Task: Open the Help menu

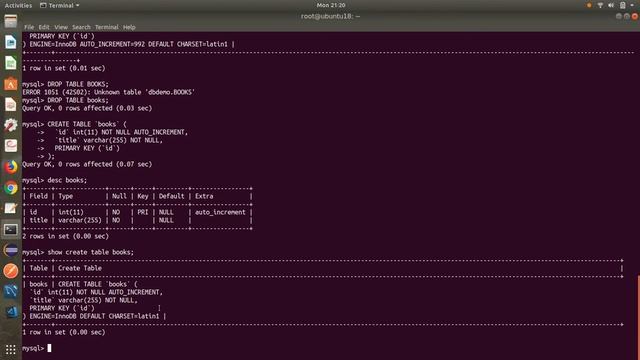Action: (129, 27)
